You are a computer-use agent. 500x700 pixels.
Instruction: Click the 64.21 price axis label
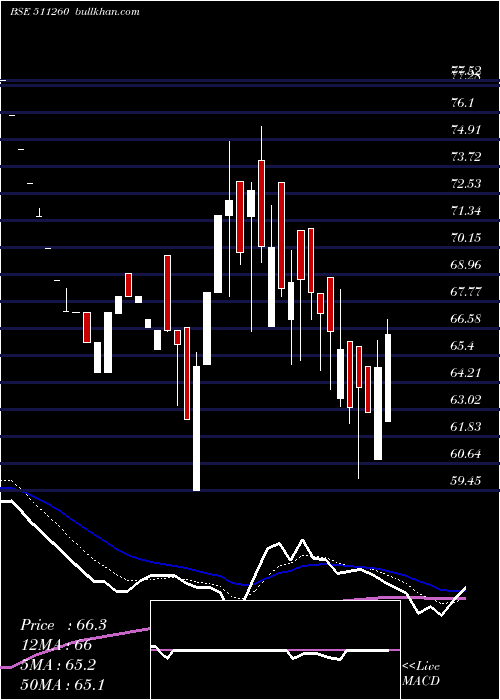point(466,373)
